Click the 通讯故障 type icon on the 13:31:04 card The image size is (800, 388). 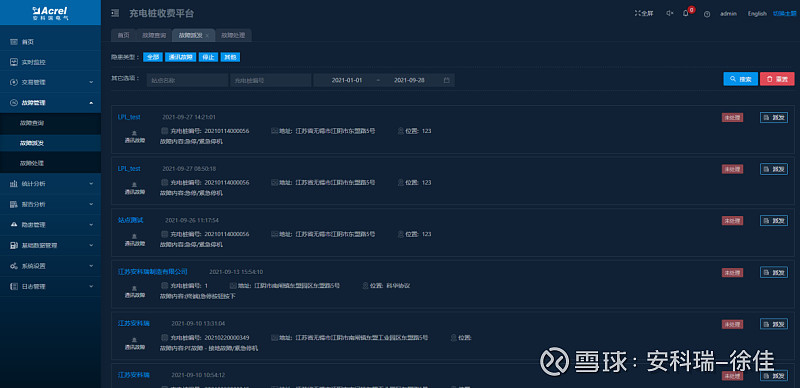click(134, 340)
